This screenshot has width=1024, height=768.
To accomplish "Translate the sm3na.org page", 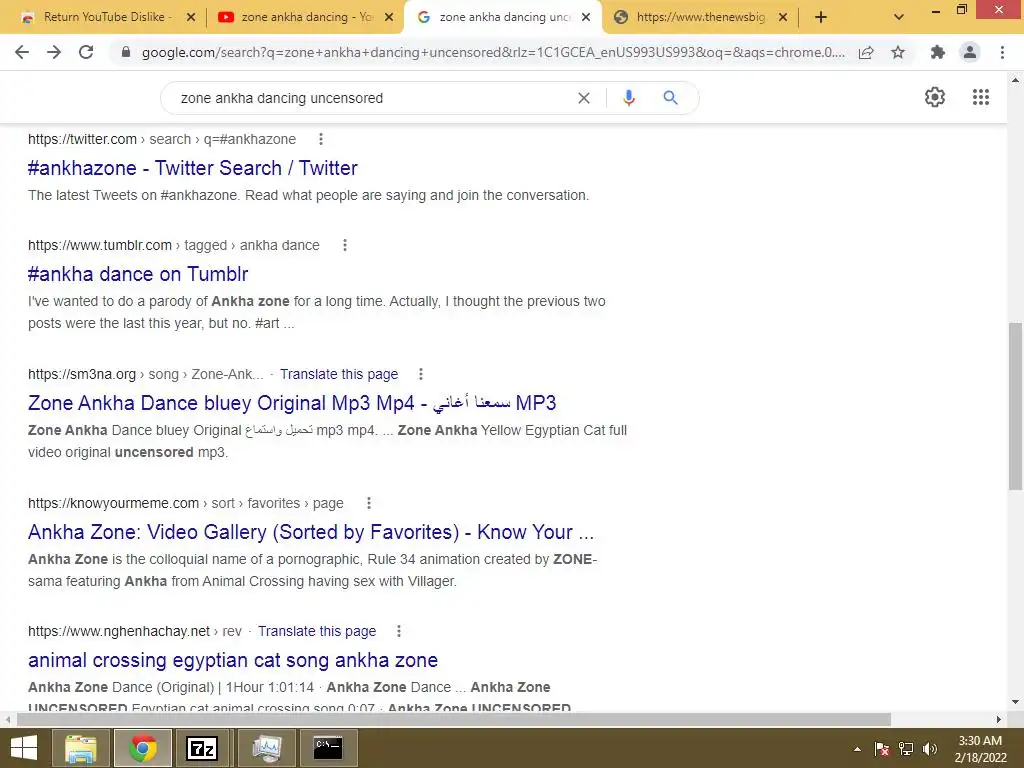I will [339, 374].
